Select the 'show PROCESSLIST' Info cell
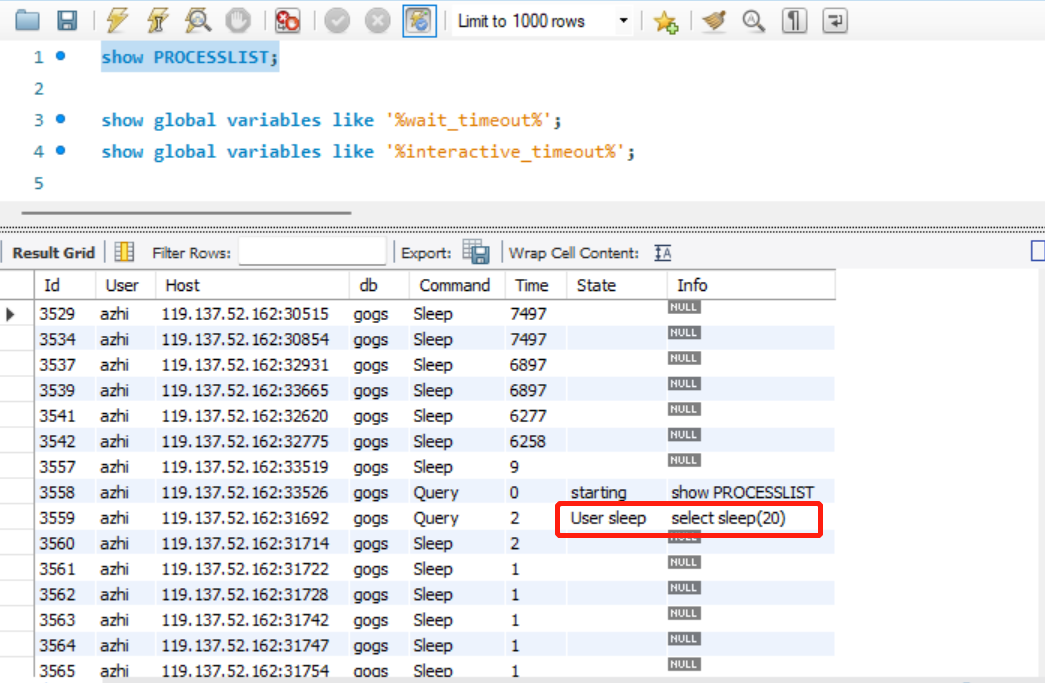 [750, 492]
